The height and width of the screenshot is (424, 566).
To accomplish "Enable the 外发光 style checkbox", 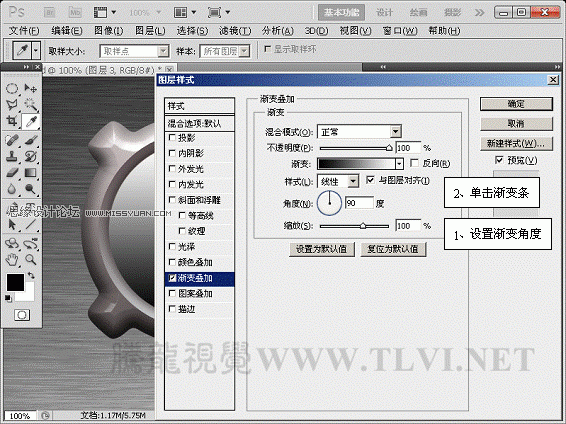I will pyautogui.click(x=172, y=169).
